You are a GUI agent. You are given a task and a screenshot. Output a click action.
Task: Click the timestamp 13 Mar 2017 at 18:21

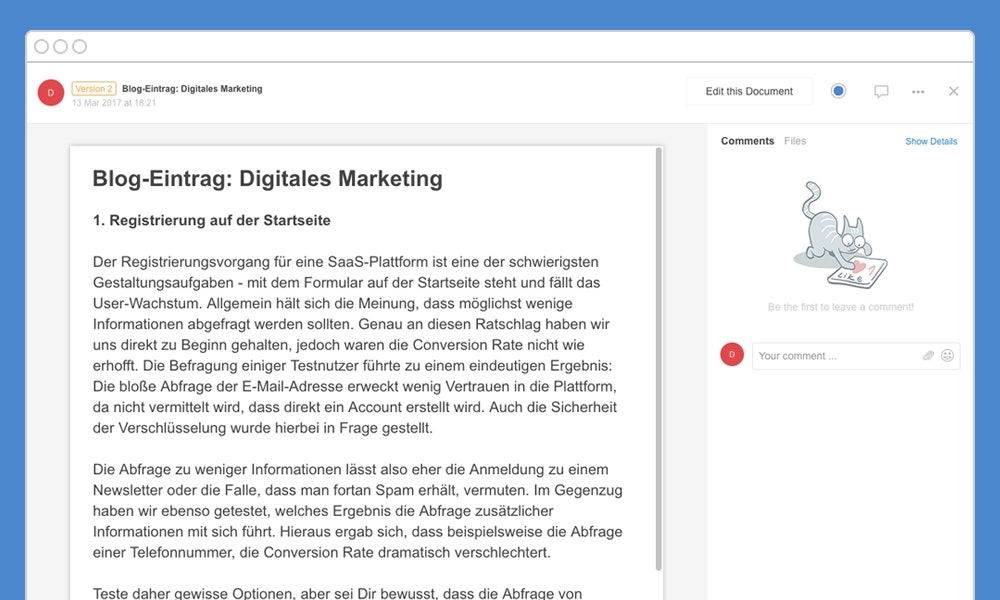(x=114, y=103)
